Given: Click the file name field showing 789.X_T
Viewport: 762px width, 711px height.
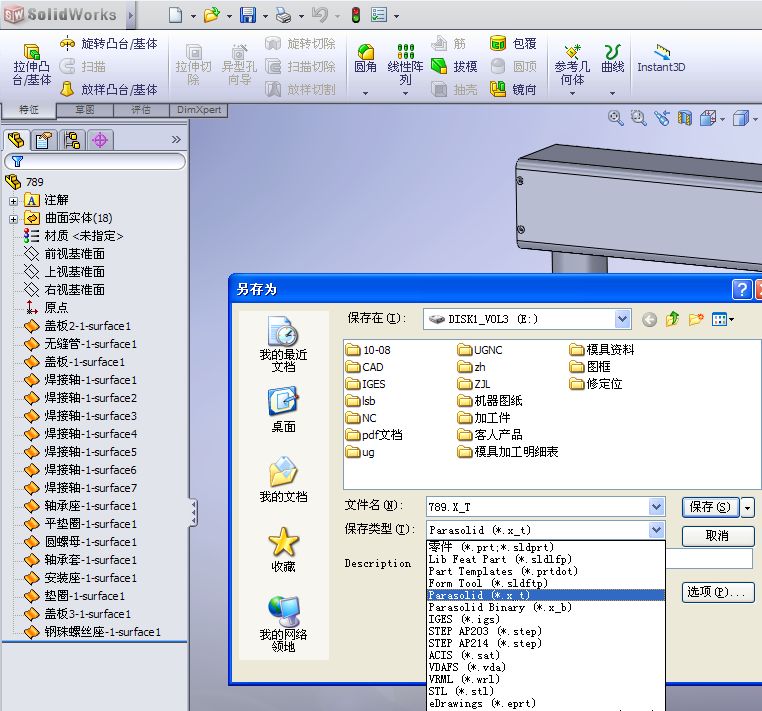Looking at the screenshot, I should [x=537, y=507].
